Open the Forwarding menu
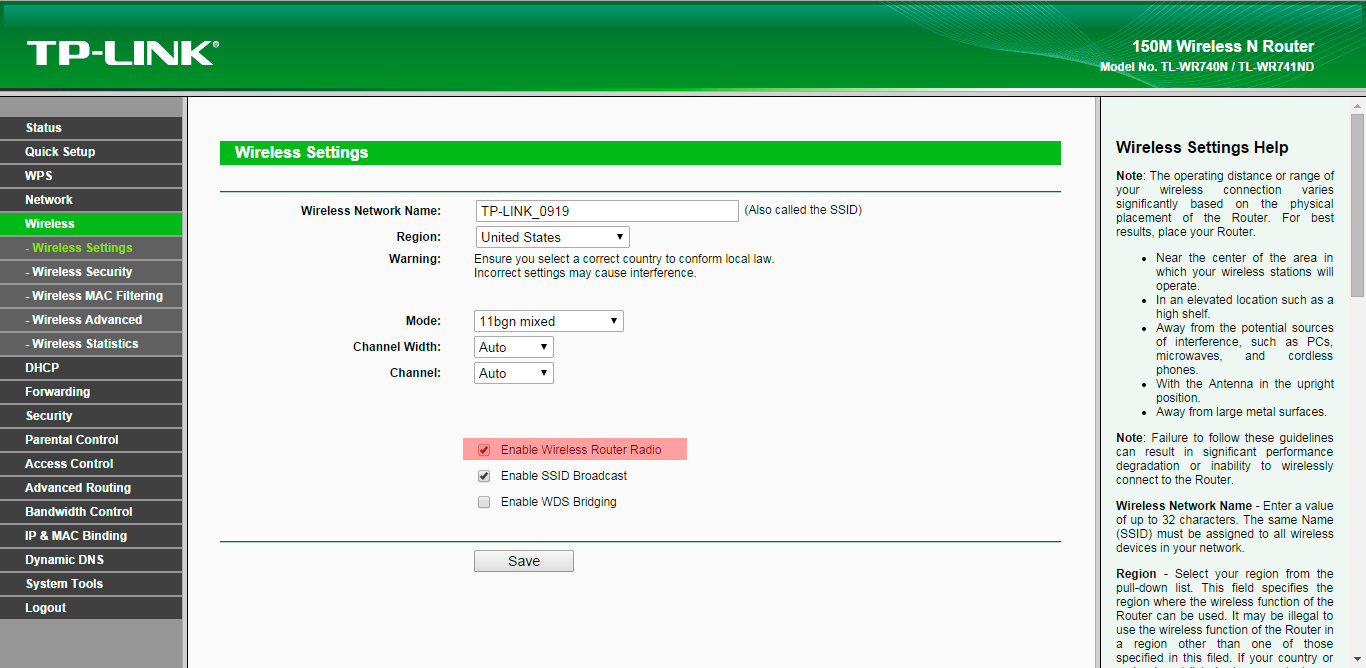Viewport: 1366px width, 668px height. (x=91, y=392)
